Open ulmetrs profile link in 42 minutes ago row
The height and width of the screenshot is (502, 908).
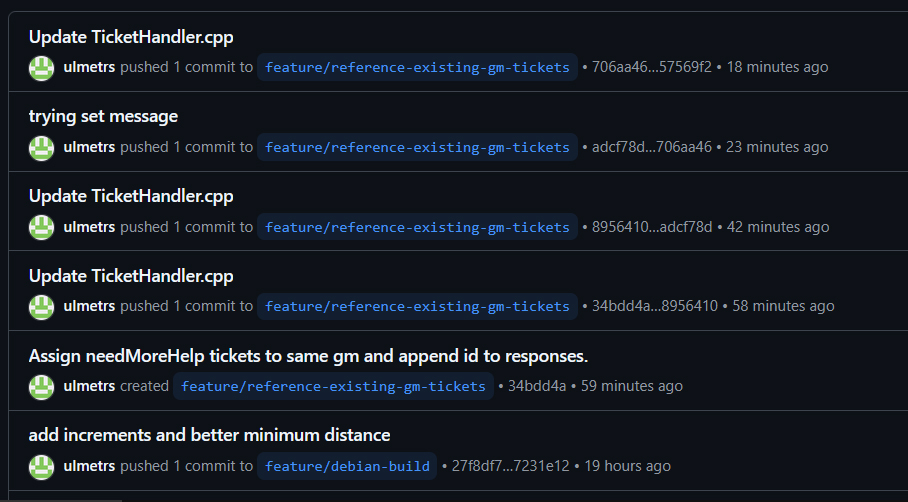tap(89, 227)
